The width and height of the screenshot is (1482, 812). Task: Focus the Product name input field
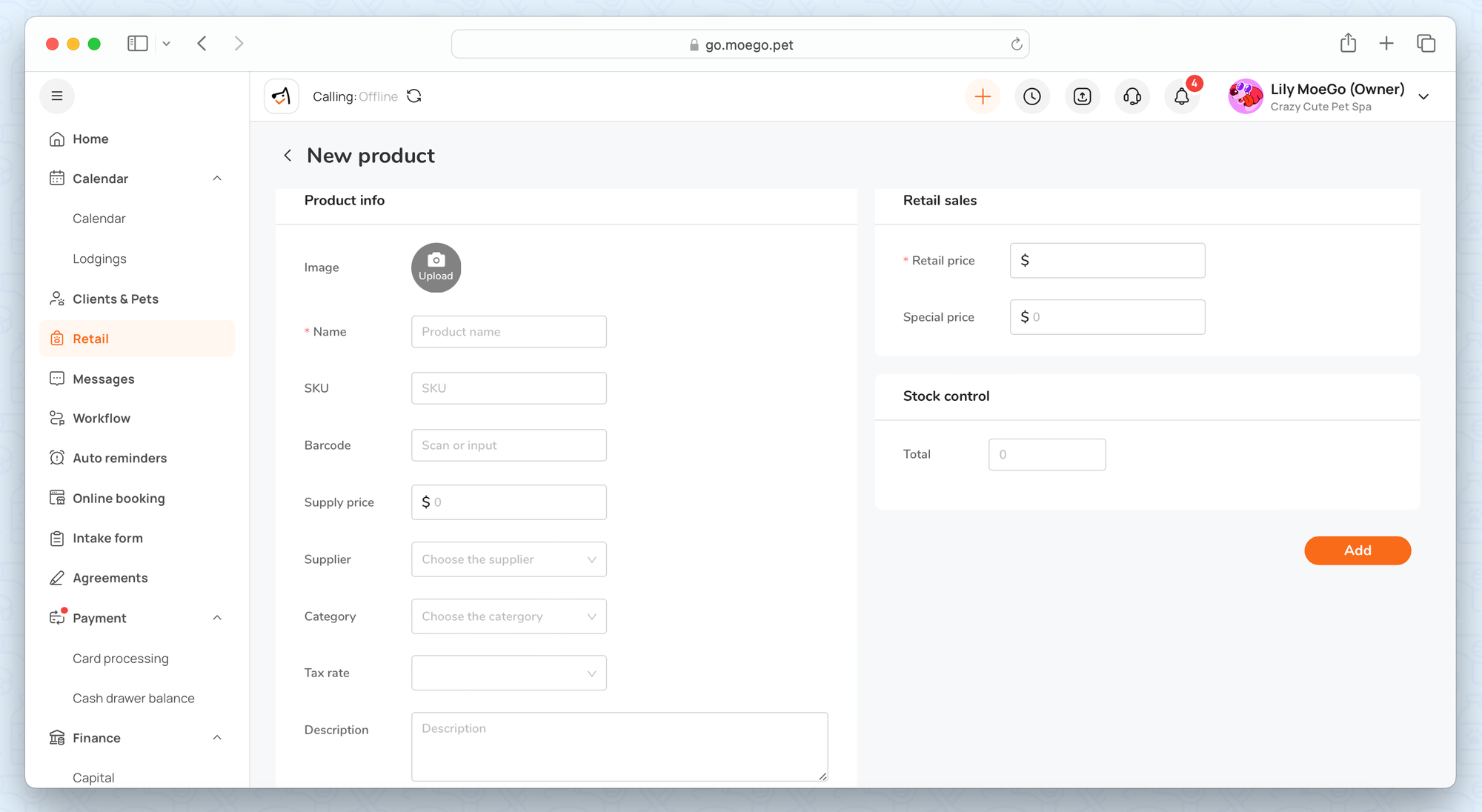coord(508,332)
